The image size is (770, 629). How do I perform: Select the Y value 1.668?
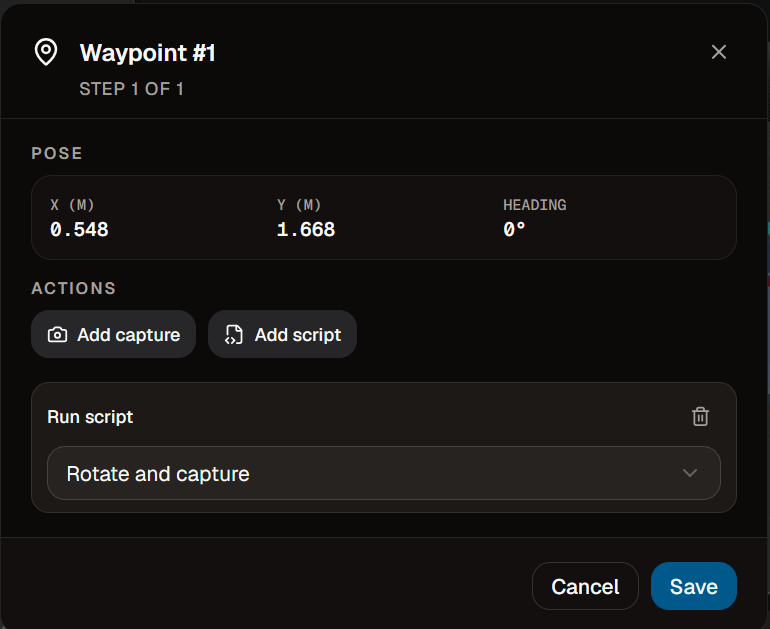pyautogui.click(x=306, y=230)
